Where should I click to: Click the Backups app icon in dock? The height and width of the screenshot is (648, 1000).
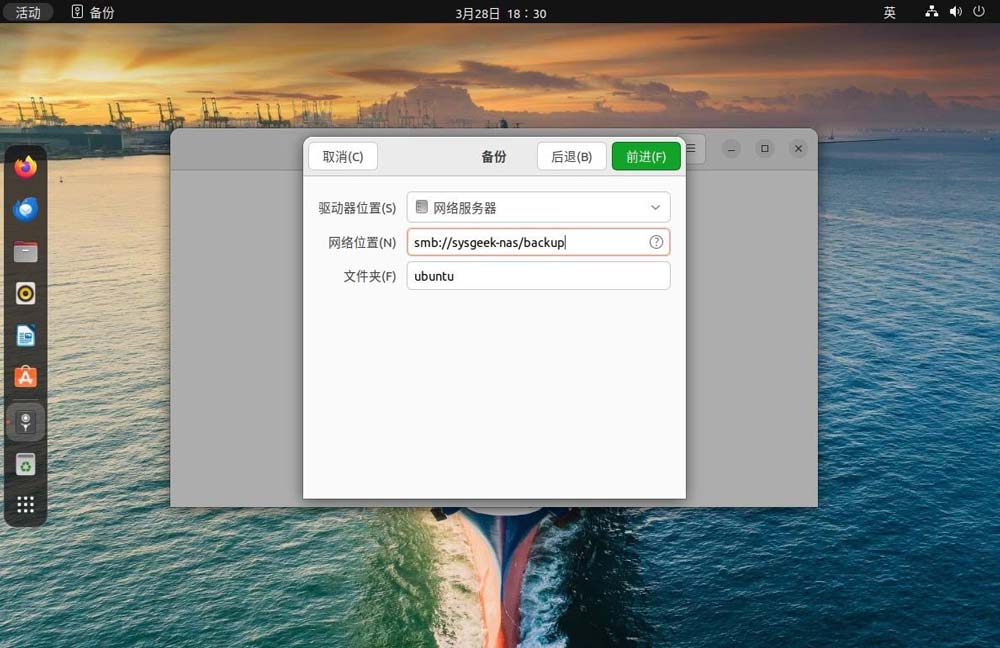[x=26, y=421]
